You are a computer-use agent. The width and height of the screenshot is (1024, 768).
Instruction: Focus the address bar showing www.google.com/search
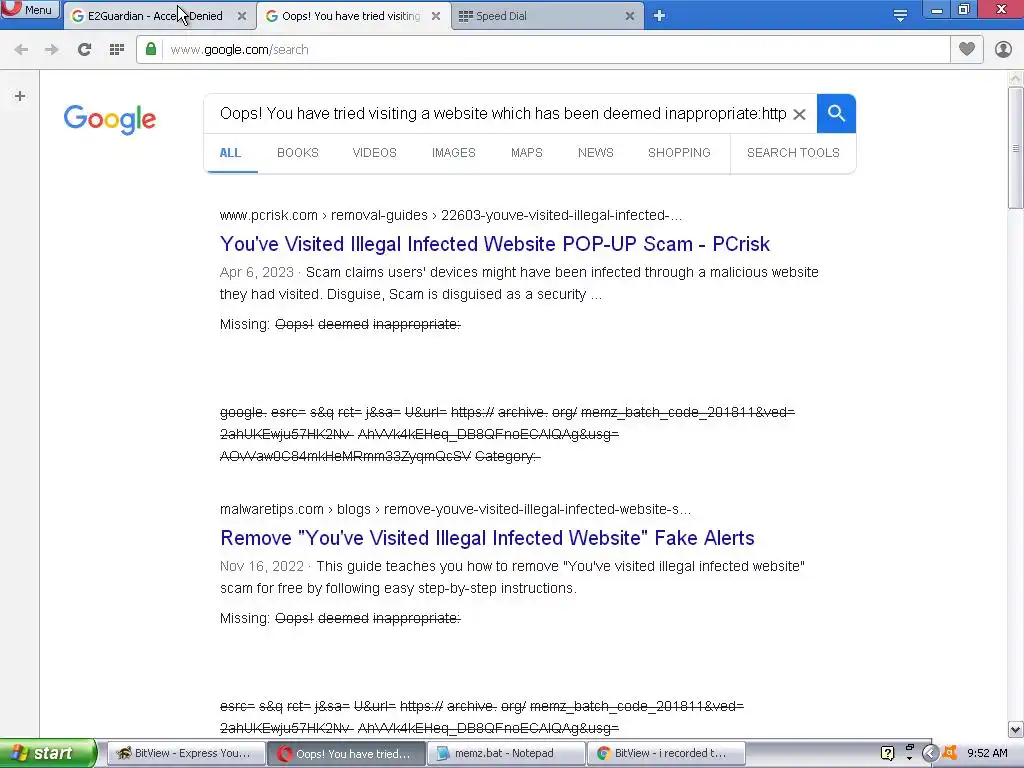tap(555, 50)
